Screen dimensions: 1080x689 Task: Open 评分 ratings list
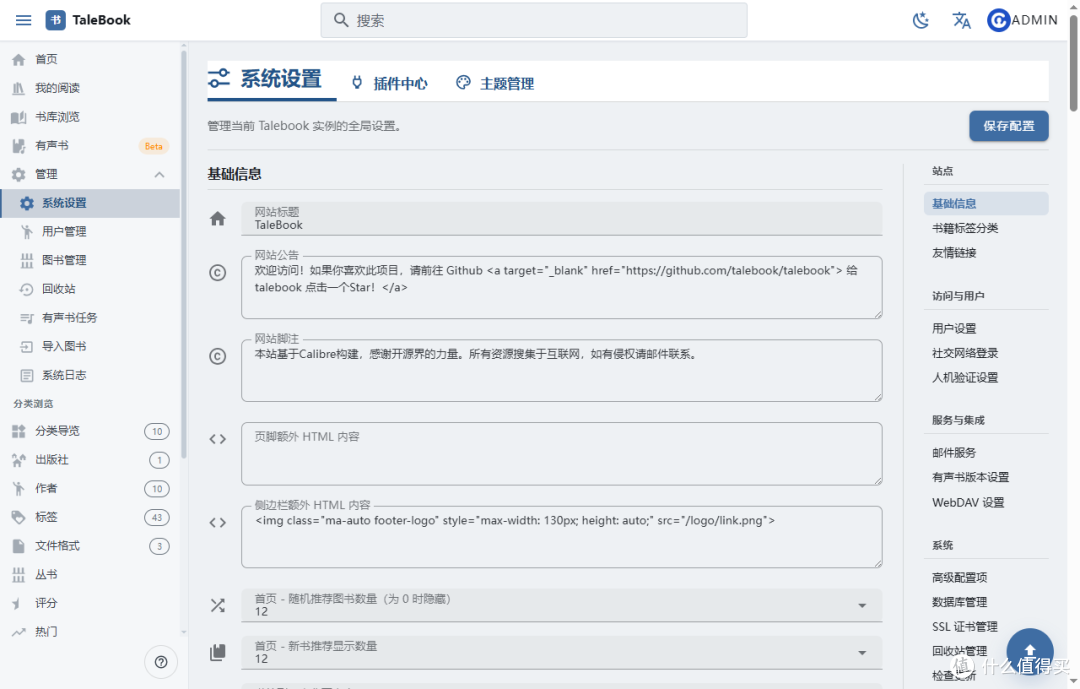pos(90,604)
